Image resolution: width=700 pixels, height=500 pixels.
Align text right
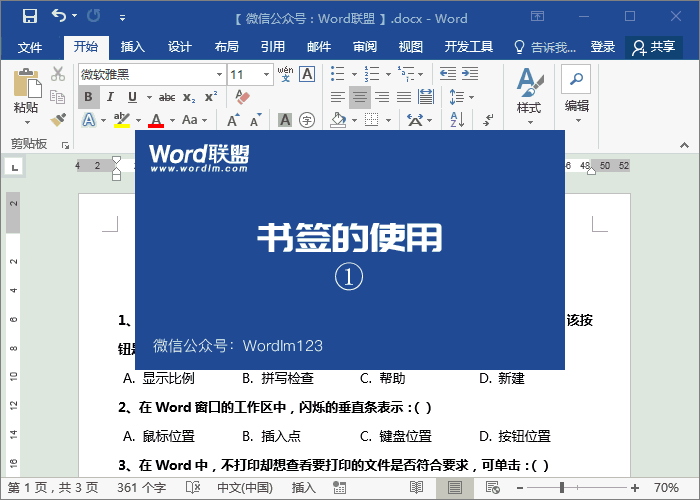382,97
